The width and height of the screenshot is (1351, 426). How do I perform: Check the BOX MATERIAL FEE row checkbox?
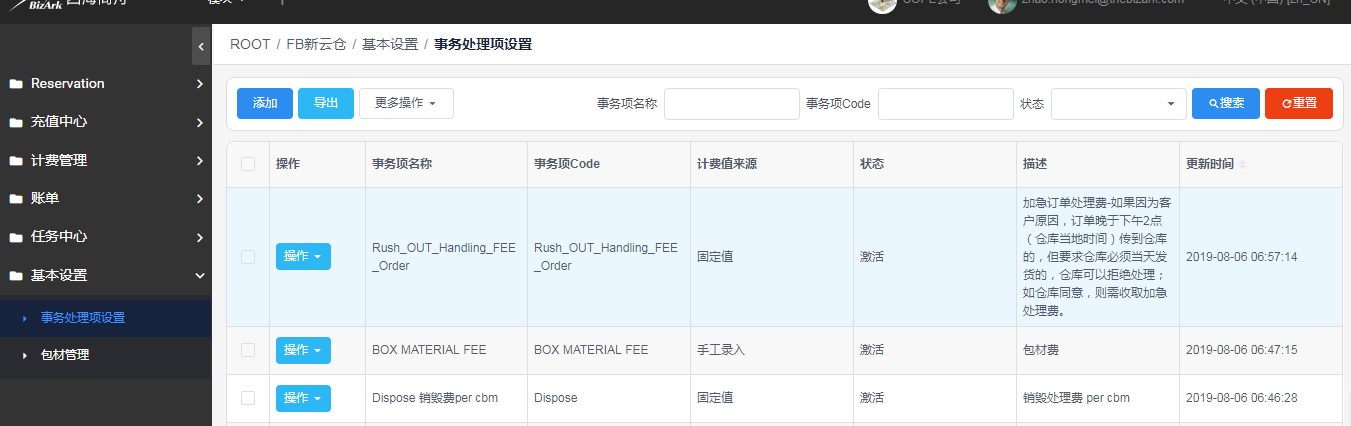coord(248,350)
